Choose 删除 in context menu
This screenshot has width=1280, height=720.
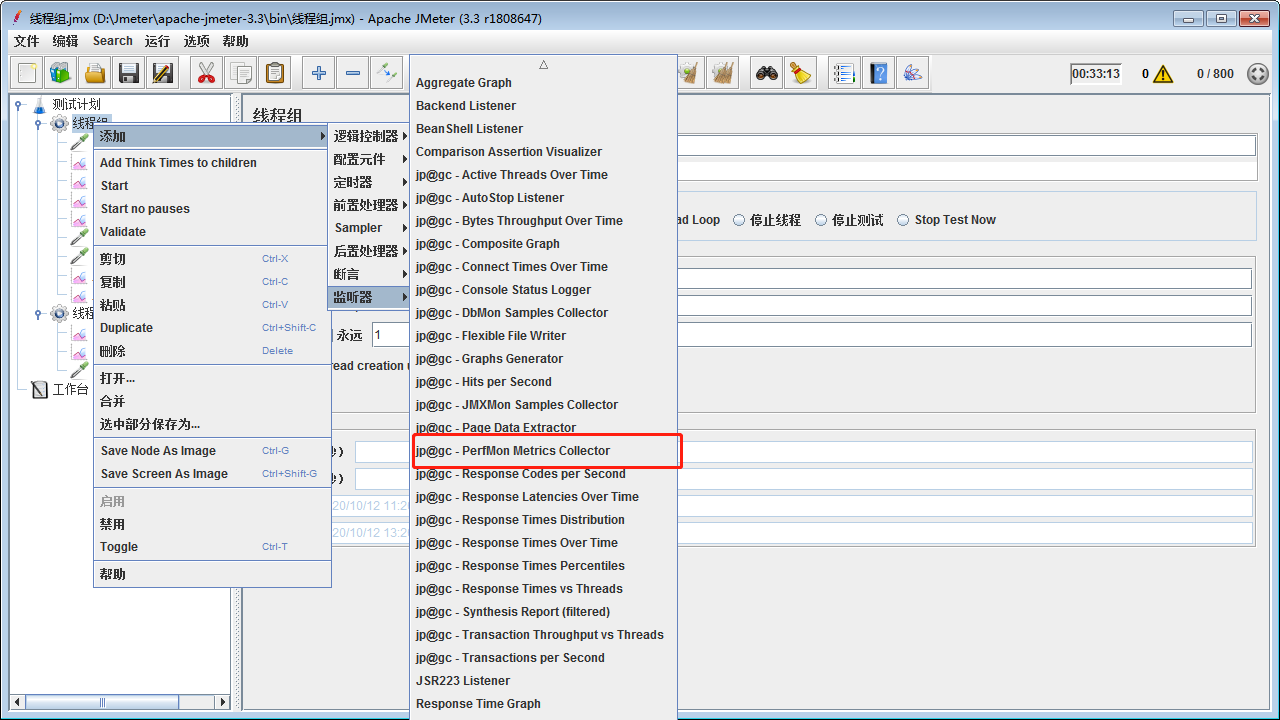[x=212, y=351]
